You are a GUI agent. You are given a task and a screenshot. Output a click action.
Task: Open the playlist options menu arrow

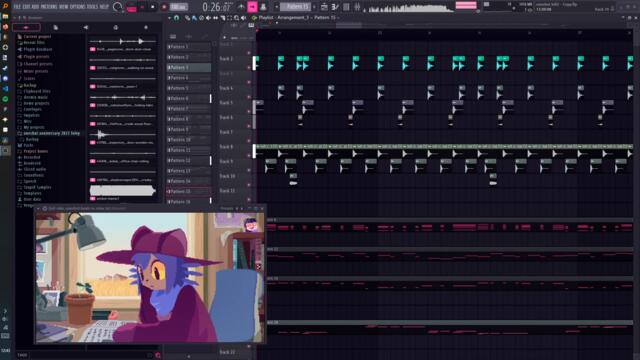tap(169, 18)
